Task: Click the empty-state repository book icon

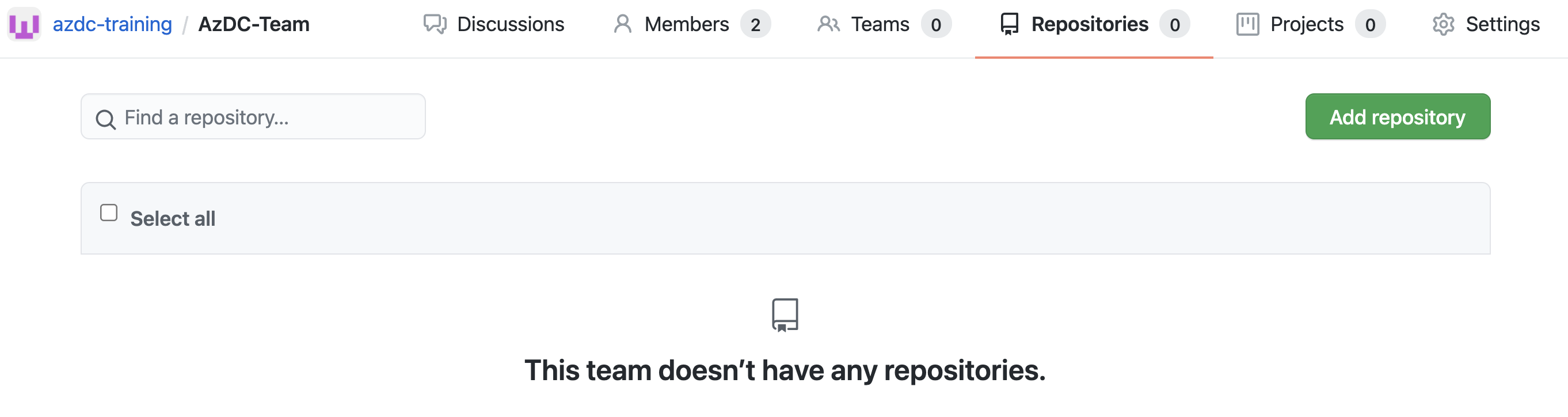Action: [785, 315]
